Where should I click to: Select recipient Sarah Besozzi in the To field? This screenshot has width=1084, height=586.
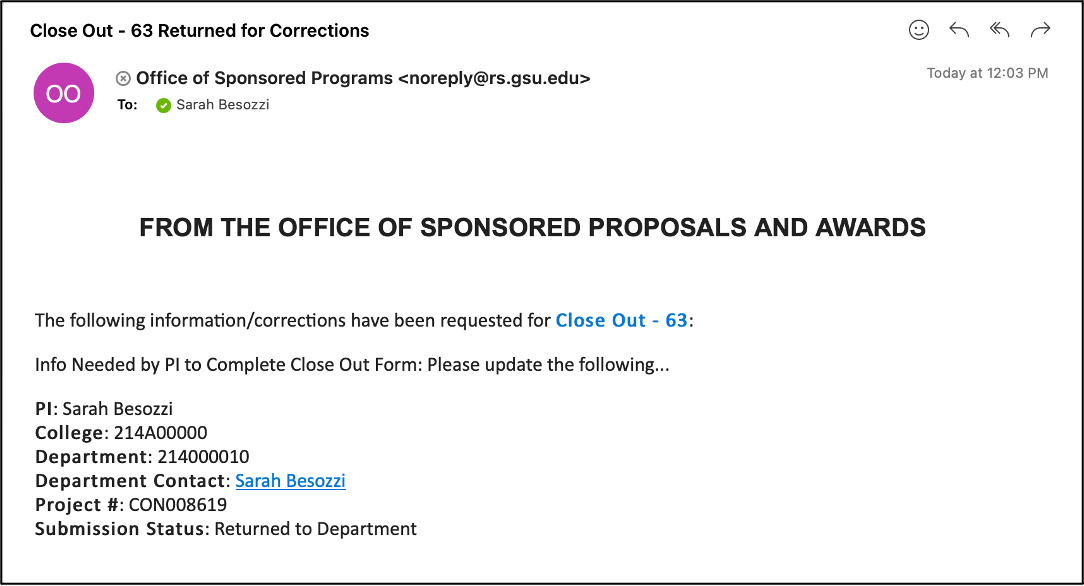click(222, 105)
